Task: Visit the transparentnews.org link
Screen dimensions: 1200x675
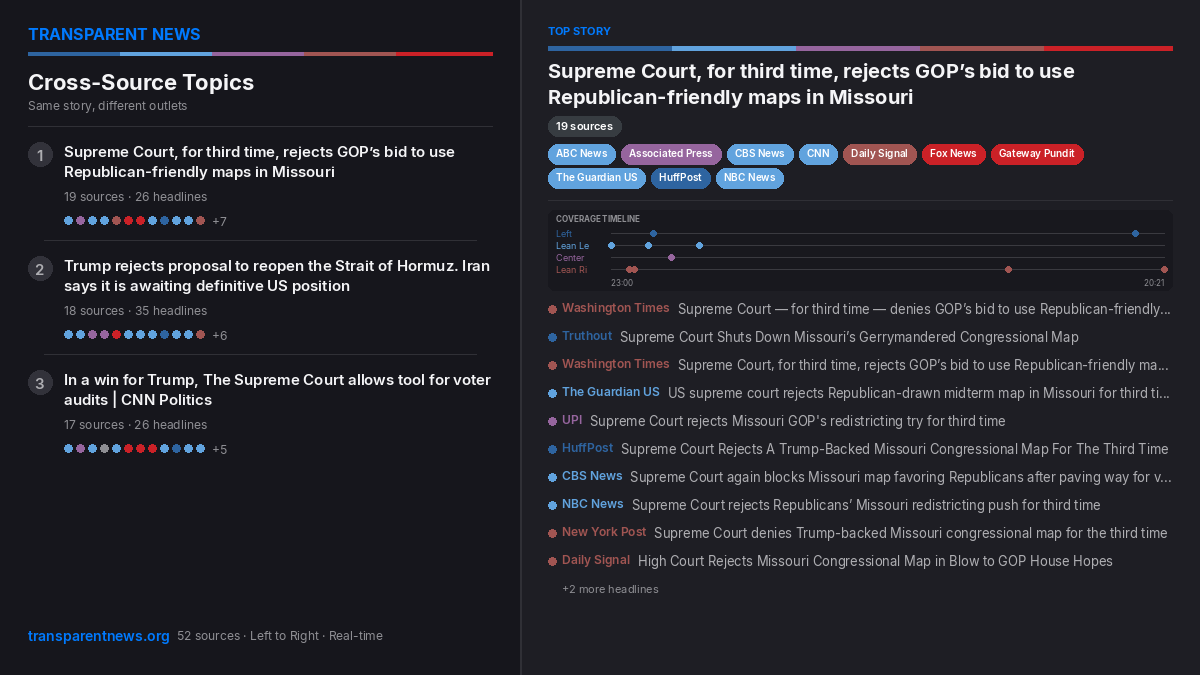Action: click(99, 636)
